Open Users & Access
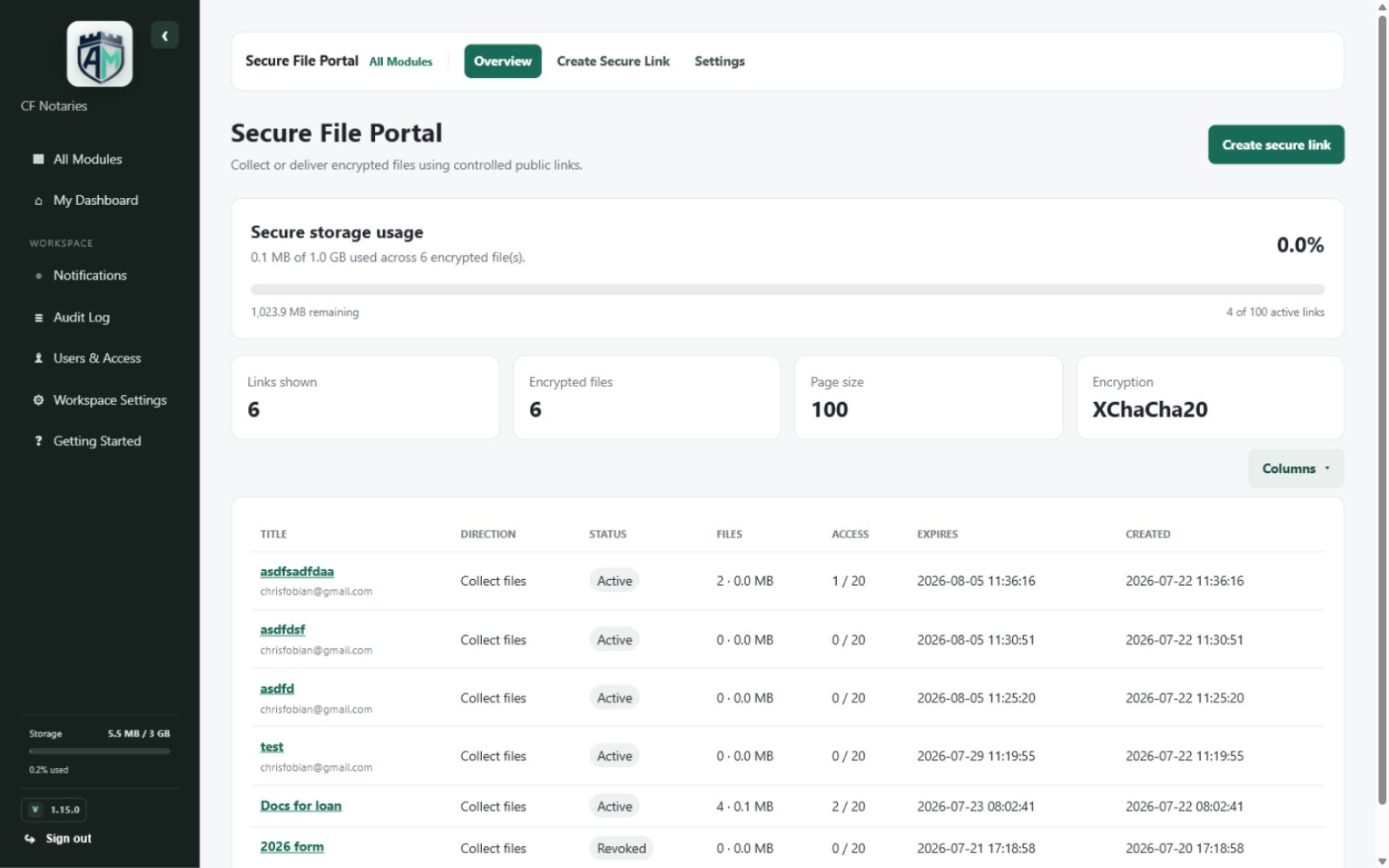This screenshot has height=868, width=1389. pos(97,358)
